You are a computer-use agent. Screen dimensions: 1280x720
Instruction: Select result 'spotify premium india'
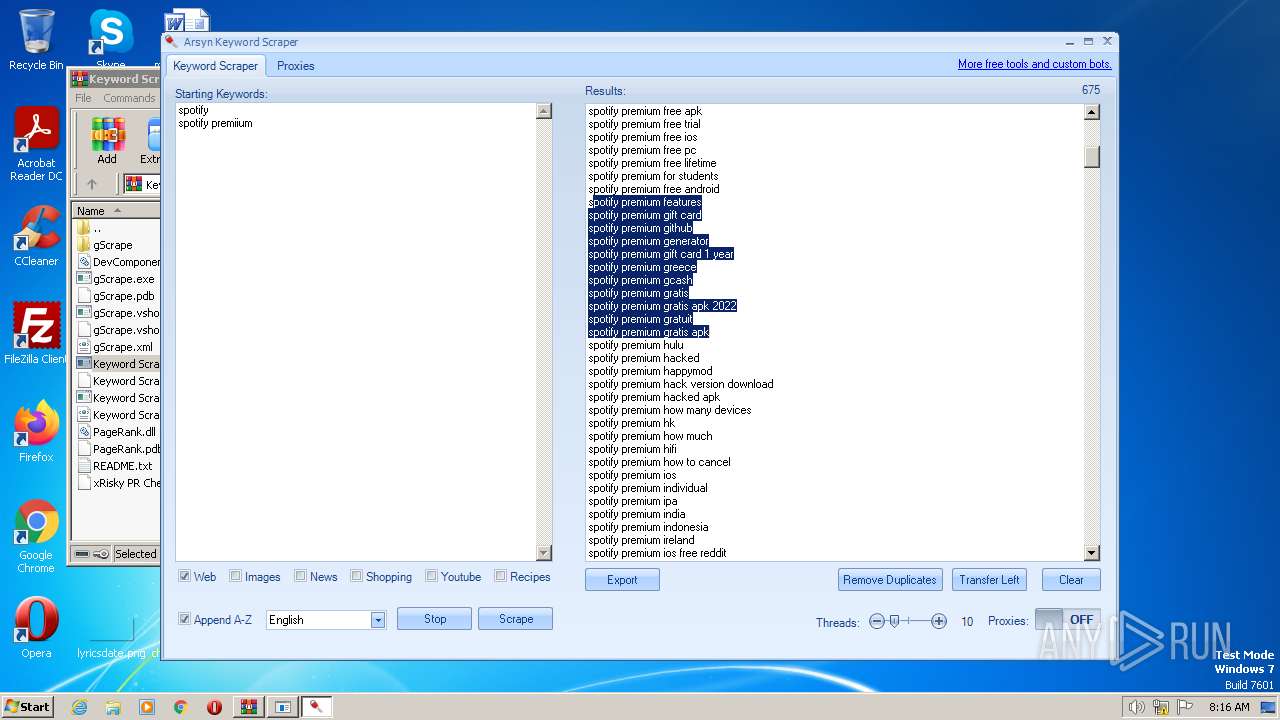click(637, 514)
